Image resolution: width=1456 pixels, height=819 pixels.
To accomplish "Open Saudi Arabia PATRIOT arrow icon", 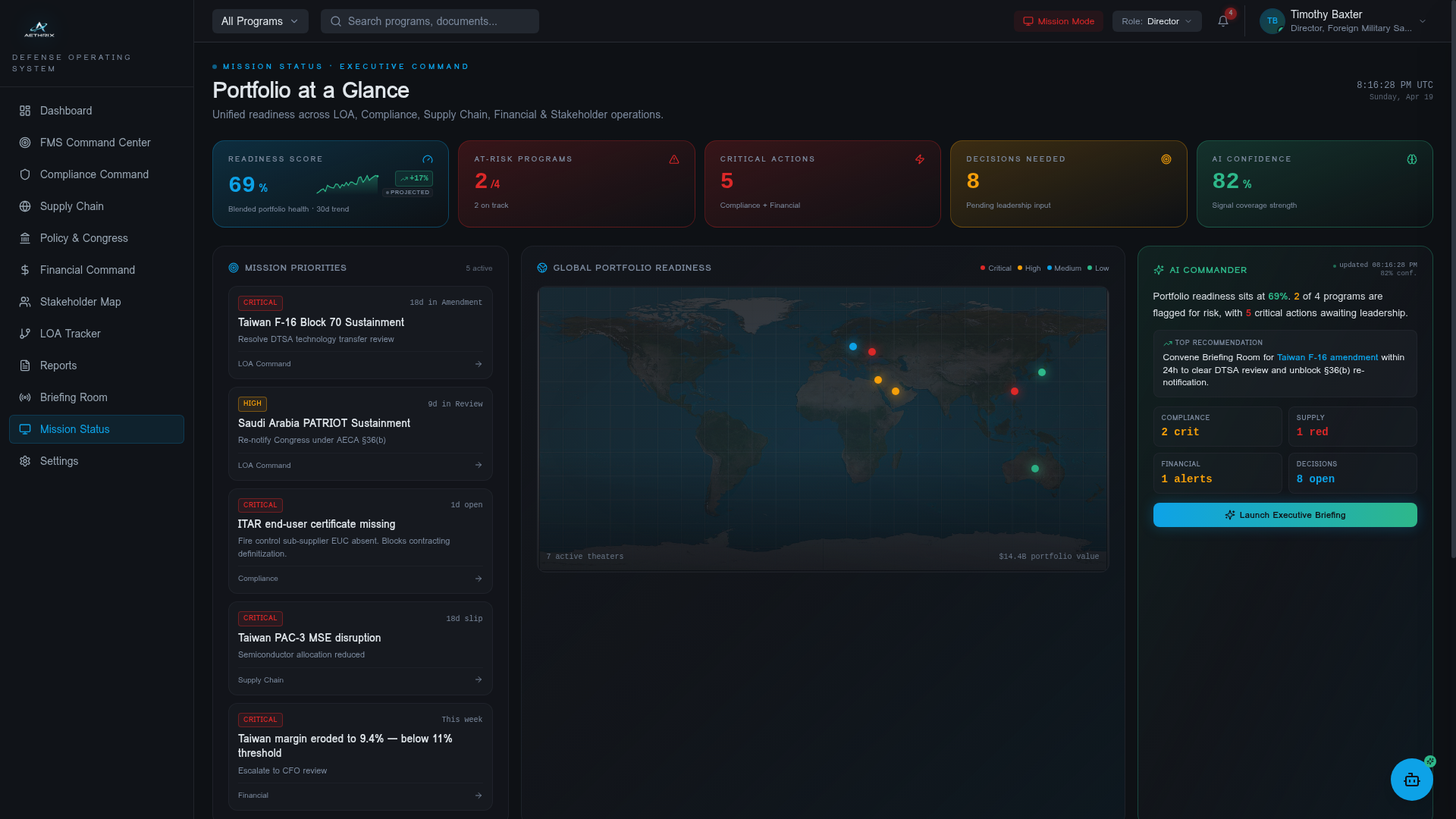I will pyautogui.click(x=479, y=466).
